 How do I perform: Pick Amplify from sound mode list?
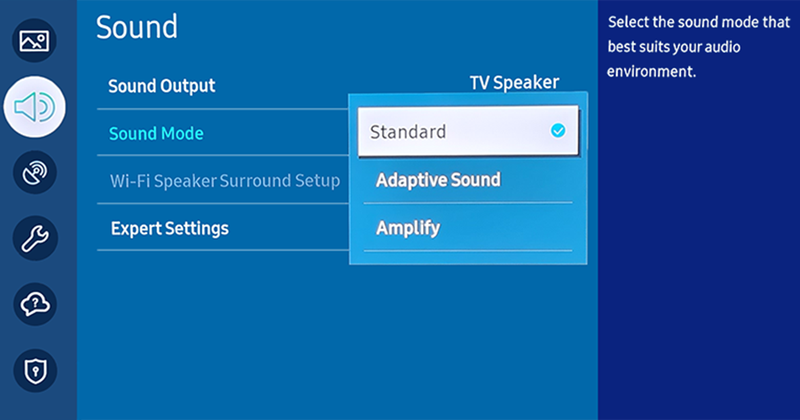pos(408,229)
